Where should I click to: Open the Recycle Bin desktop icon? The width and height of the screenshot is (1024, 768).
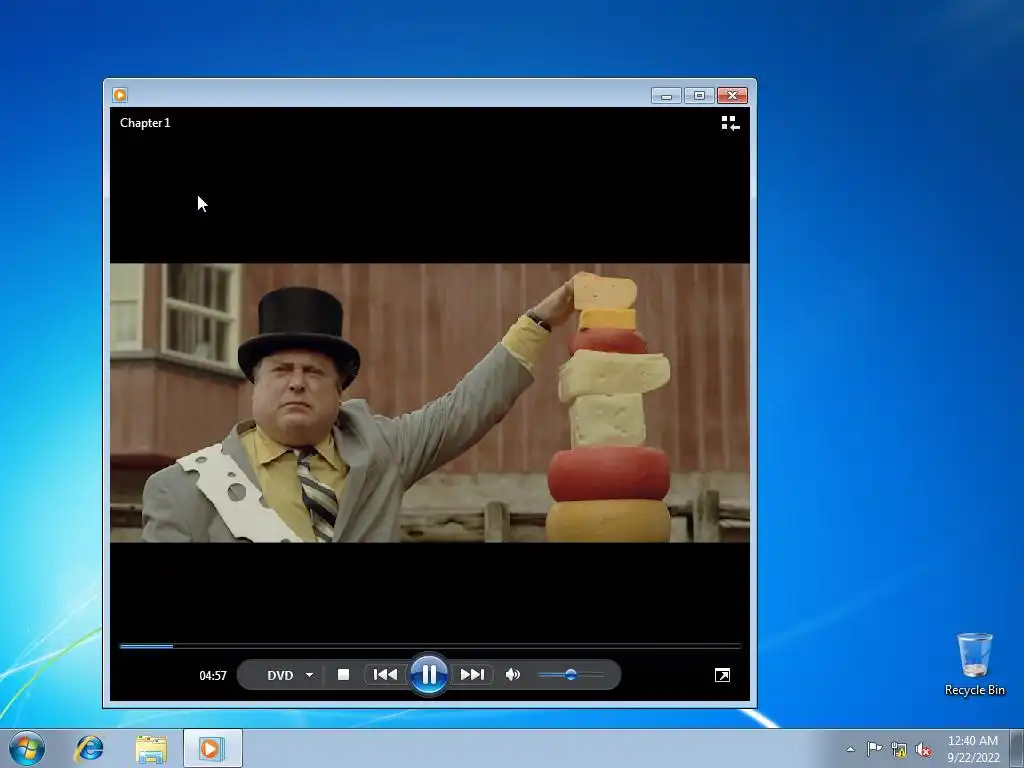click(974, 664)
